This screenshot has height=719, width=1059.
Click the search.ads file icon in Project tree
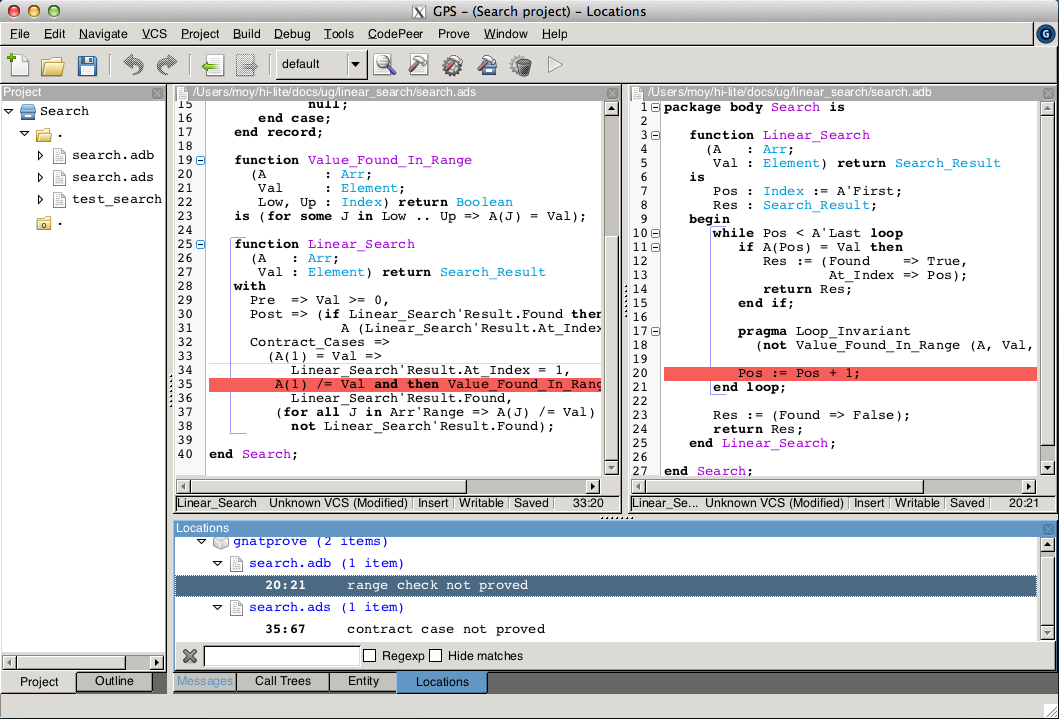pos(59,178)
